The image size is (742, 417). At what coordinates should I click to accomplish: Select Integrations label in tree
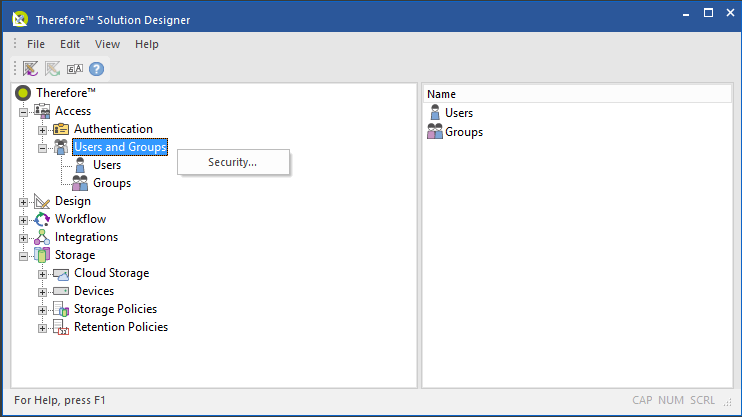click(x=86, y=237)
